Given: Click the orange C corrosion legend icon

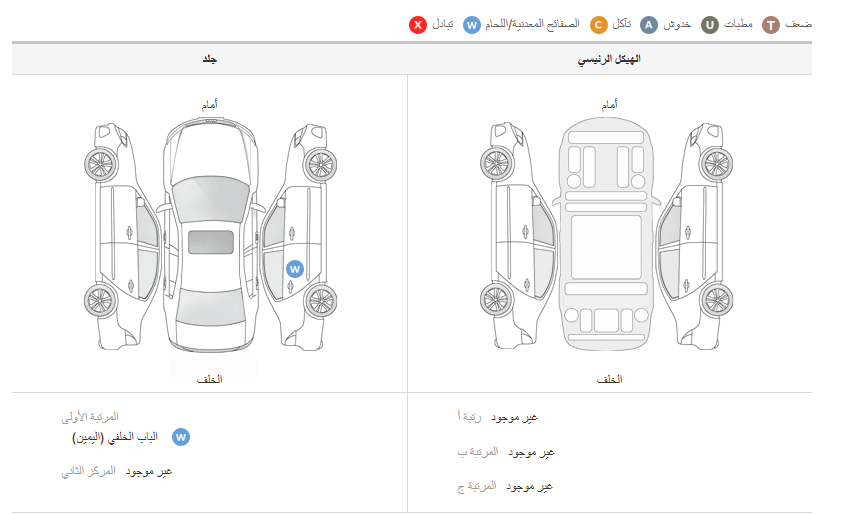Looking at the screenshot, I should click(599, 24).
